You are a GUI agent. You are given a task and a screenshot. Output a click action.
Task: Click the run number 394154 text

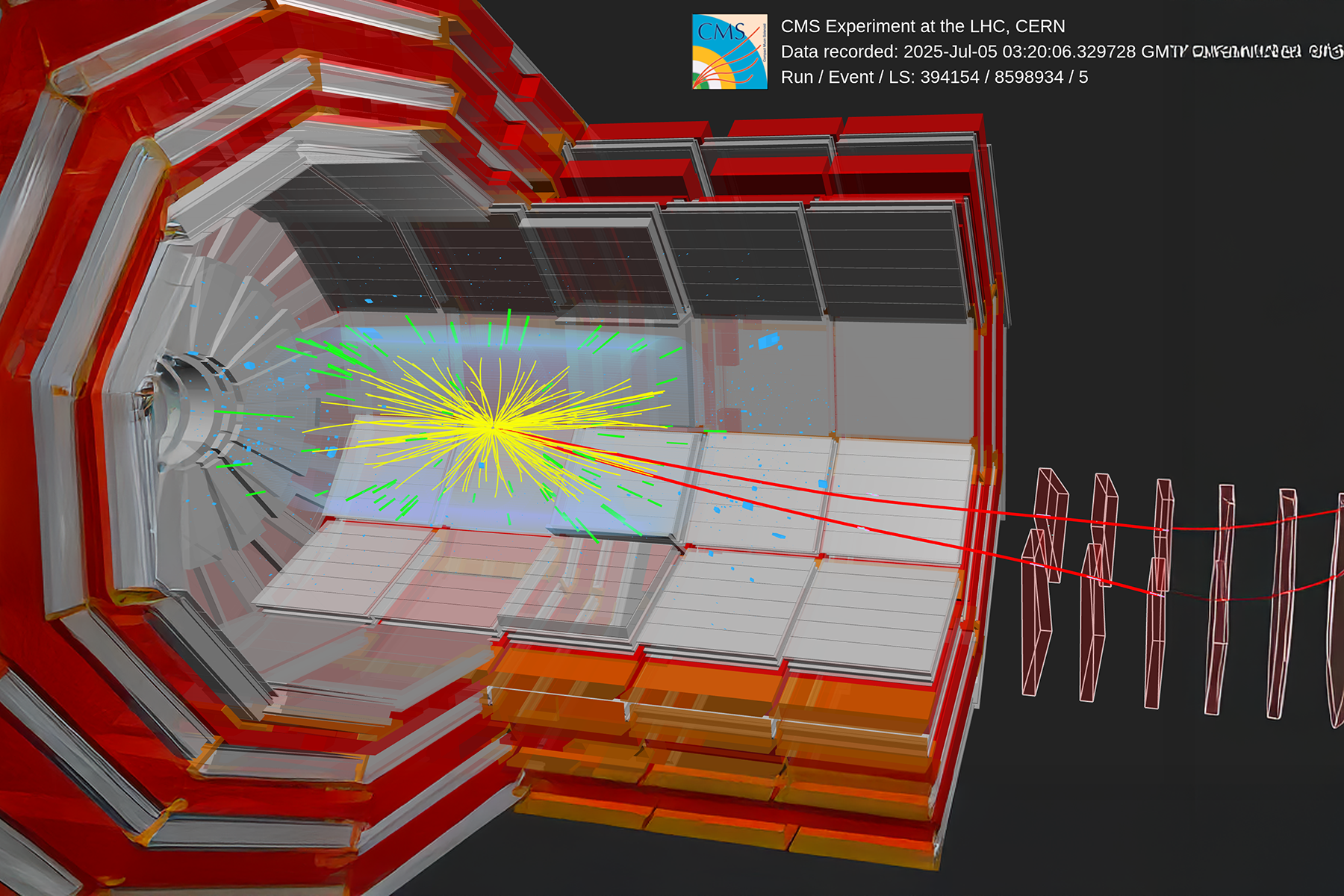click(950, 76)
